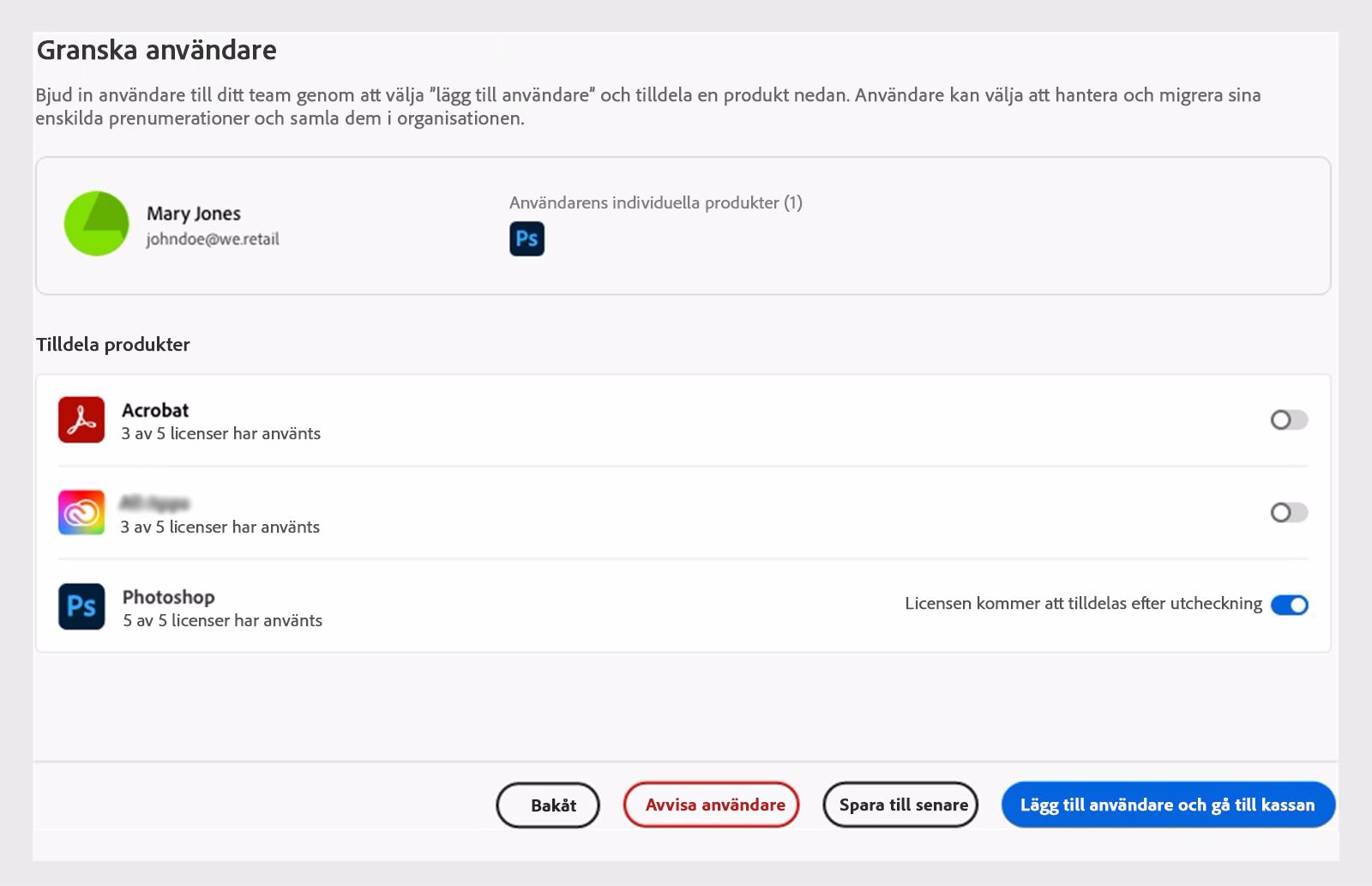Click Mary Jones's green avatar icon
Image resolution: width=1372 pixels, height=886 pixels.
[97, 224]
